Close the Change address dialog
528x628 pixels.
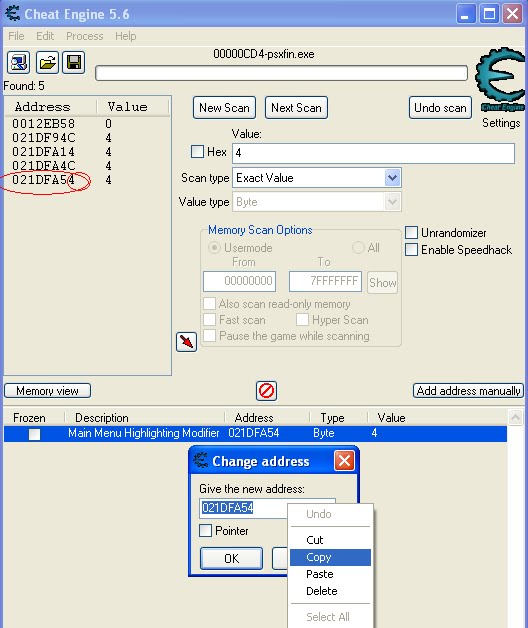[345, 461]
